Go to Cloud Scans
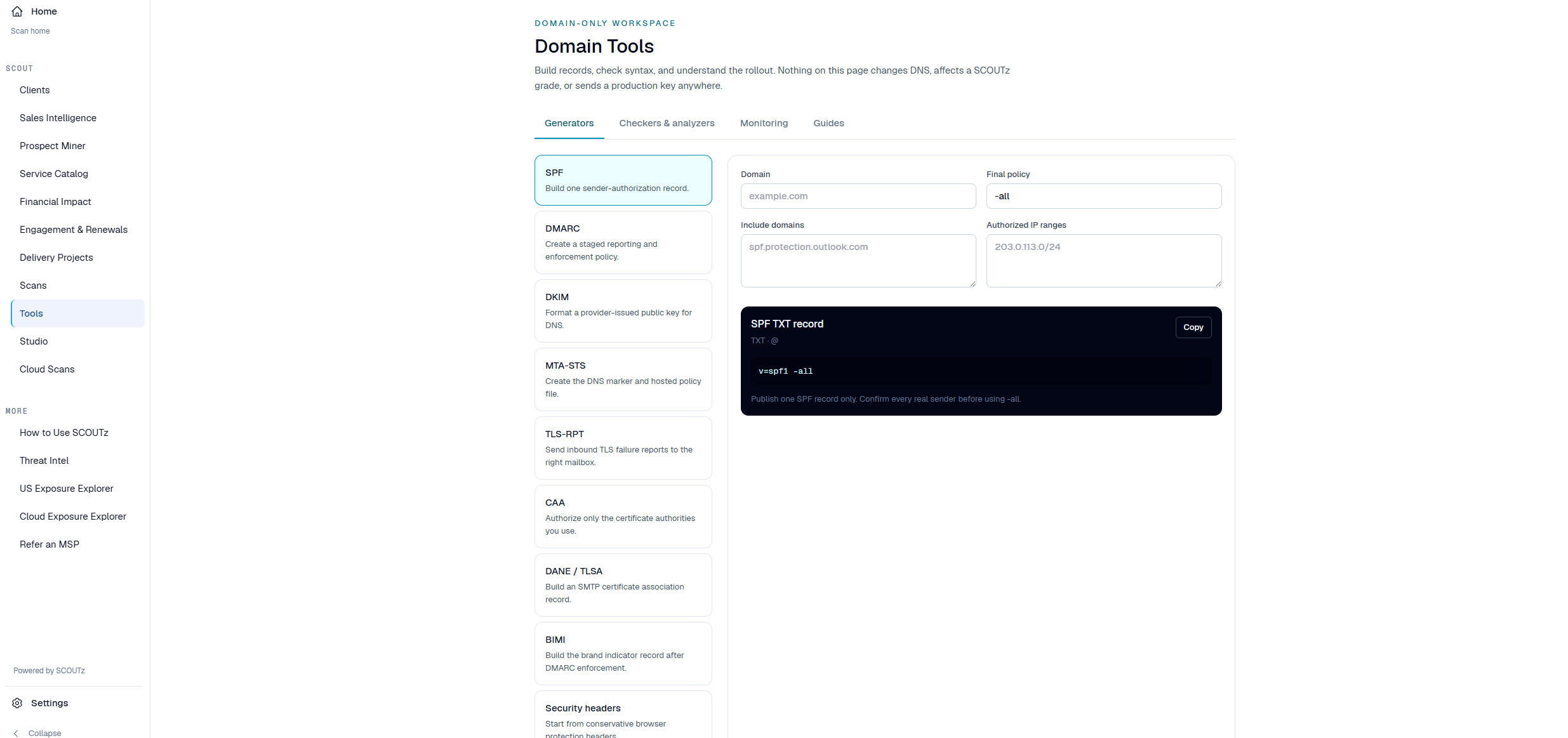Image resolution: width=1568 pixels, height=738 pixels. tap(77, 369)
